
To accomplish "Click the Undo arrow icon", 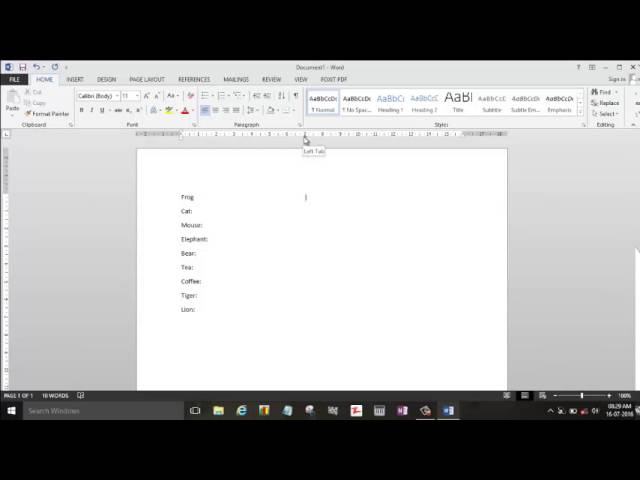I will point(36,67).
